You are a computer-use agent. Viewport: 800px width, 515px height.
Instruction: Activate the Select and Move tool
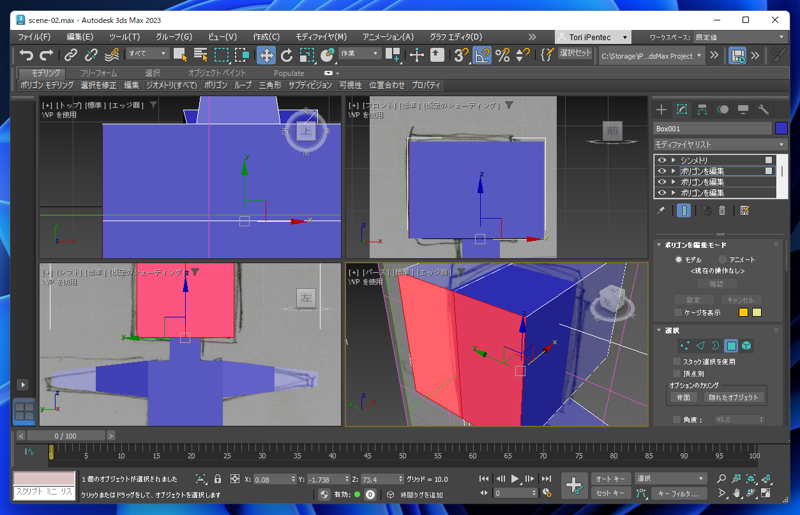[x=266, y=55]
